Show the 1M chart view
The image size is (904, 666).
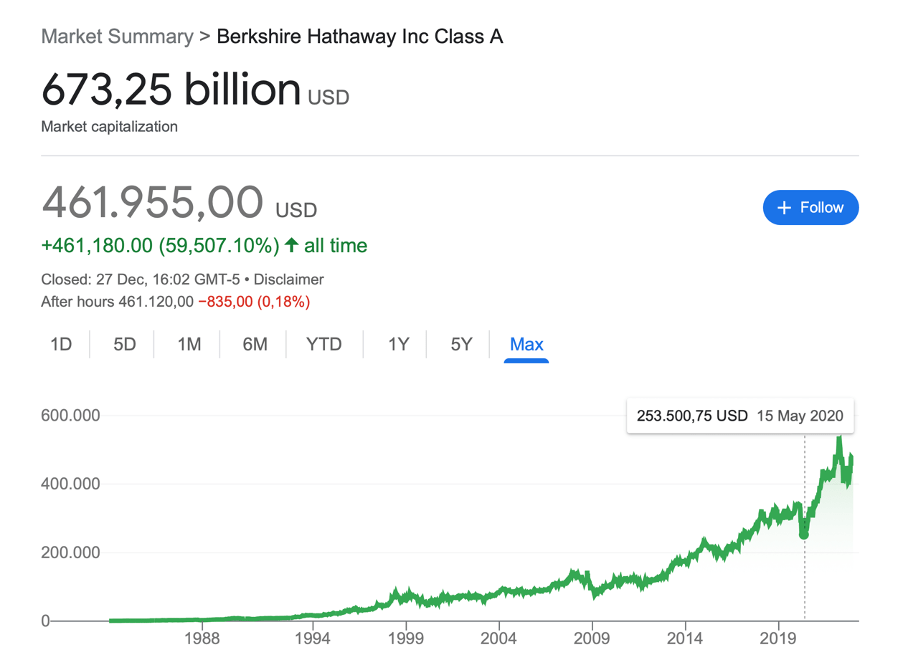(x=189, y=344)
